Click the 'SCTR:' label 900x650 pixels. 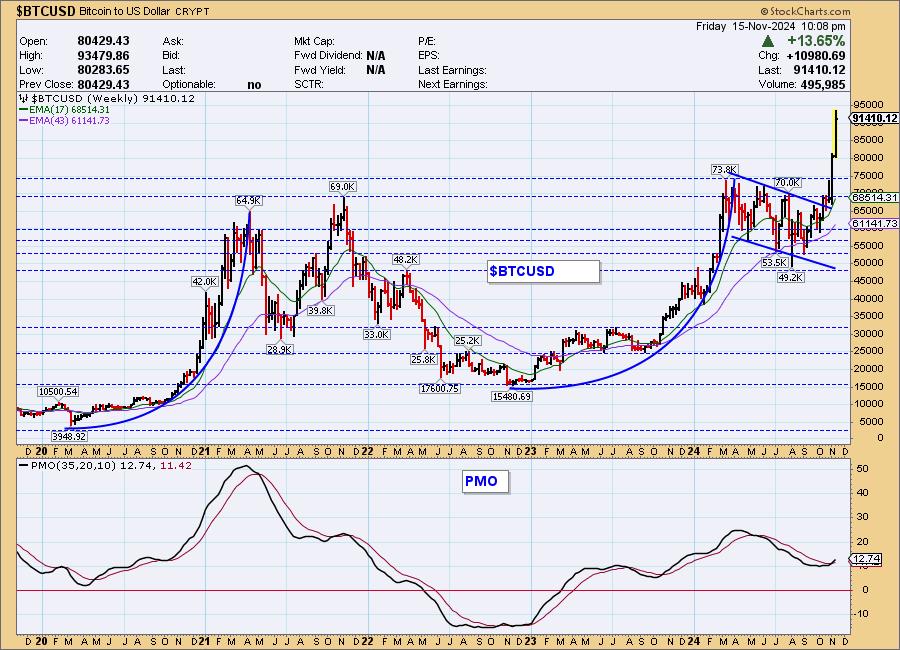coord(309,84)
